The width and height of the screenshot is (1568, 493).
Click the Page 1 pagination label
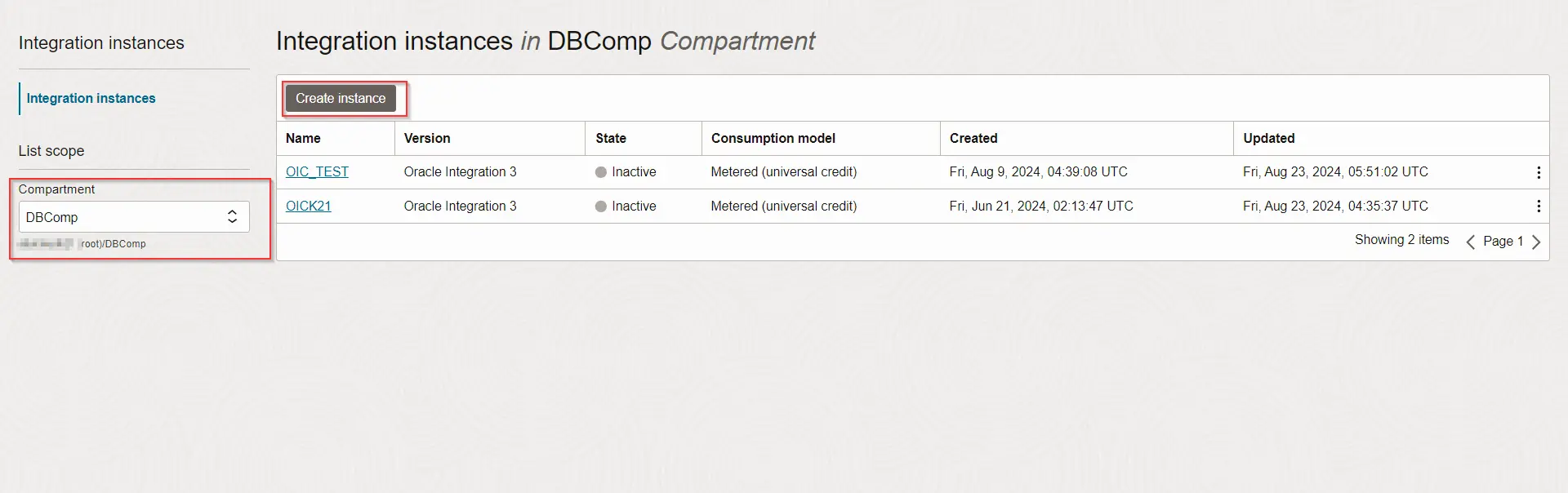[x=1503, y=241]
